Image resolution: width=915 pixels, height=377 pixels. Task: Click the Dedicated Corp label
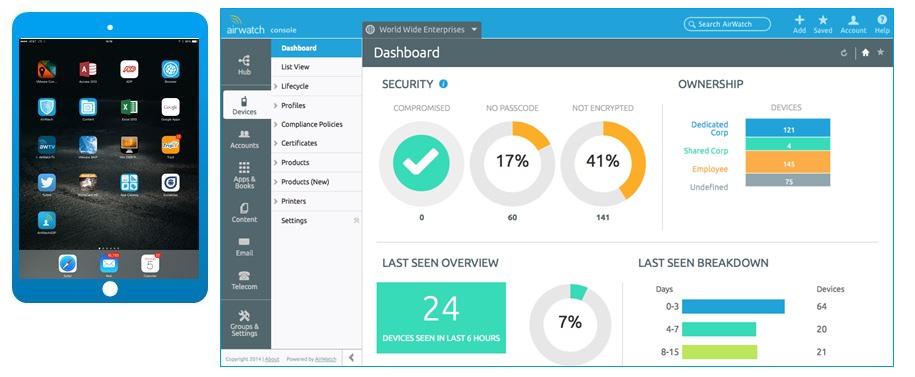pos(710,128)
